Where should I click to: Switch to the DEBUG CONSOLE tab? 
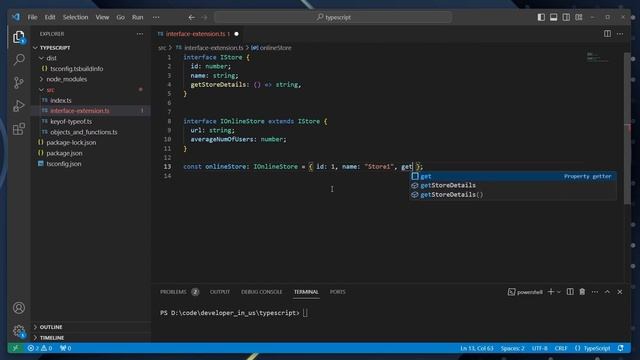point(261,292)
